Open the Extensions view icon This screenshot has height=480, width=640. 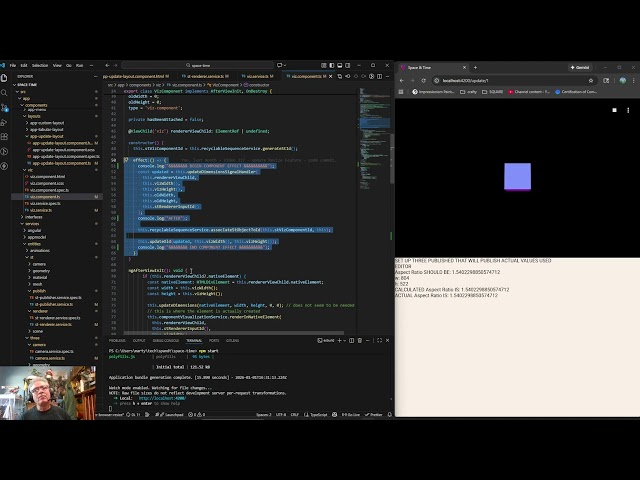[x=4, y=137]
